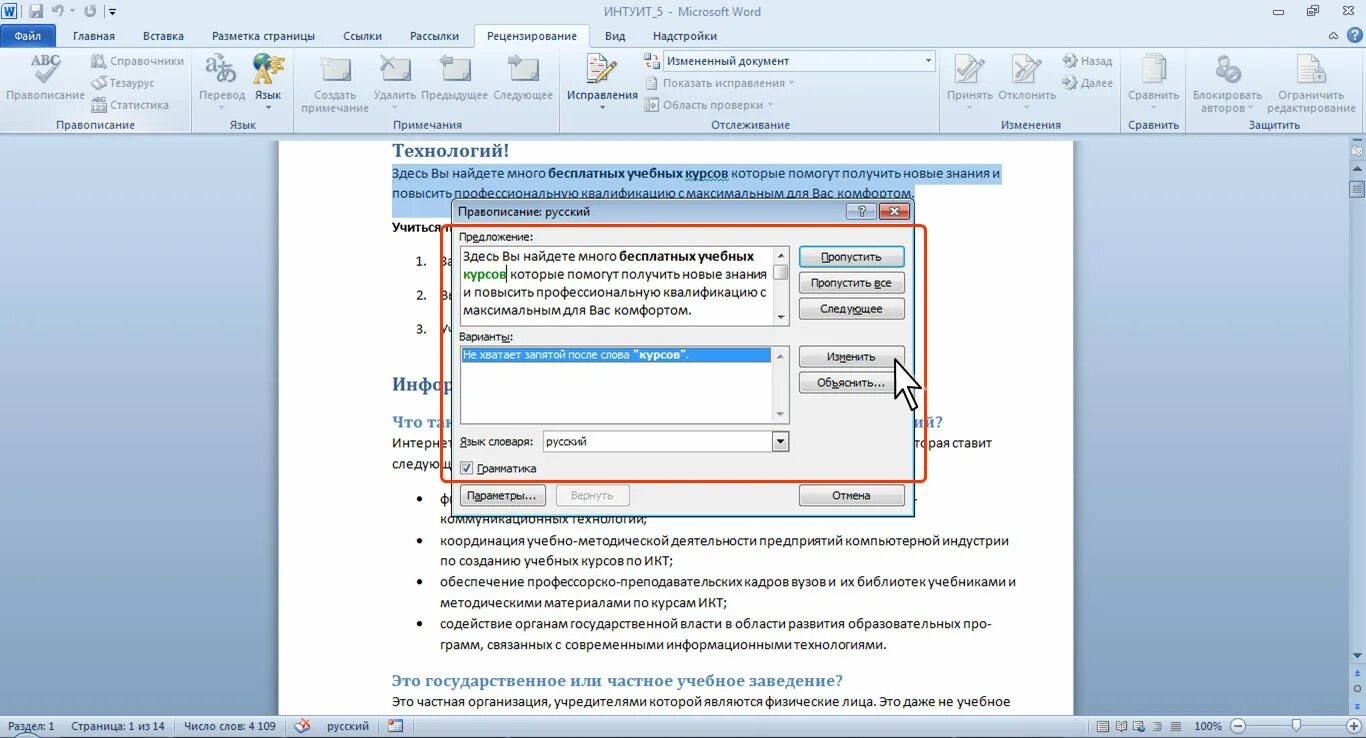
Task: Expand Область проверки reviewing pane menu
Action: click(710, 105)
